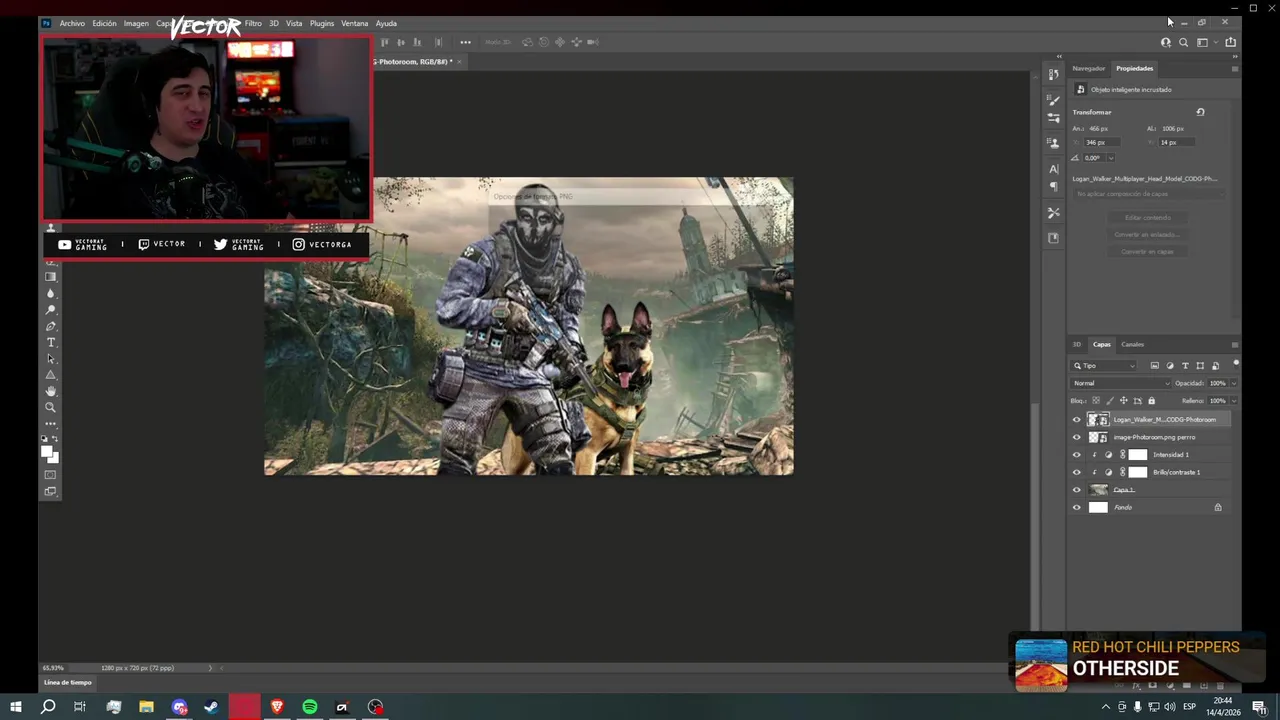Select the triangle Shape tool
Screen dimensions: 1280x720
(x=50, y=375)
